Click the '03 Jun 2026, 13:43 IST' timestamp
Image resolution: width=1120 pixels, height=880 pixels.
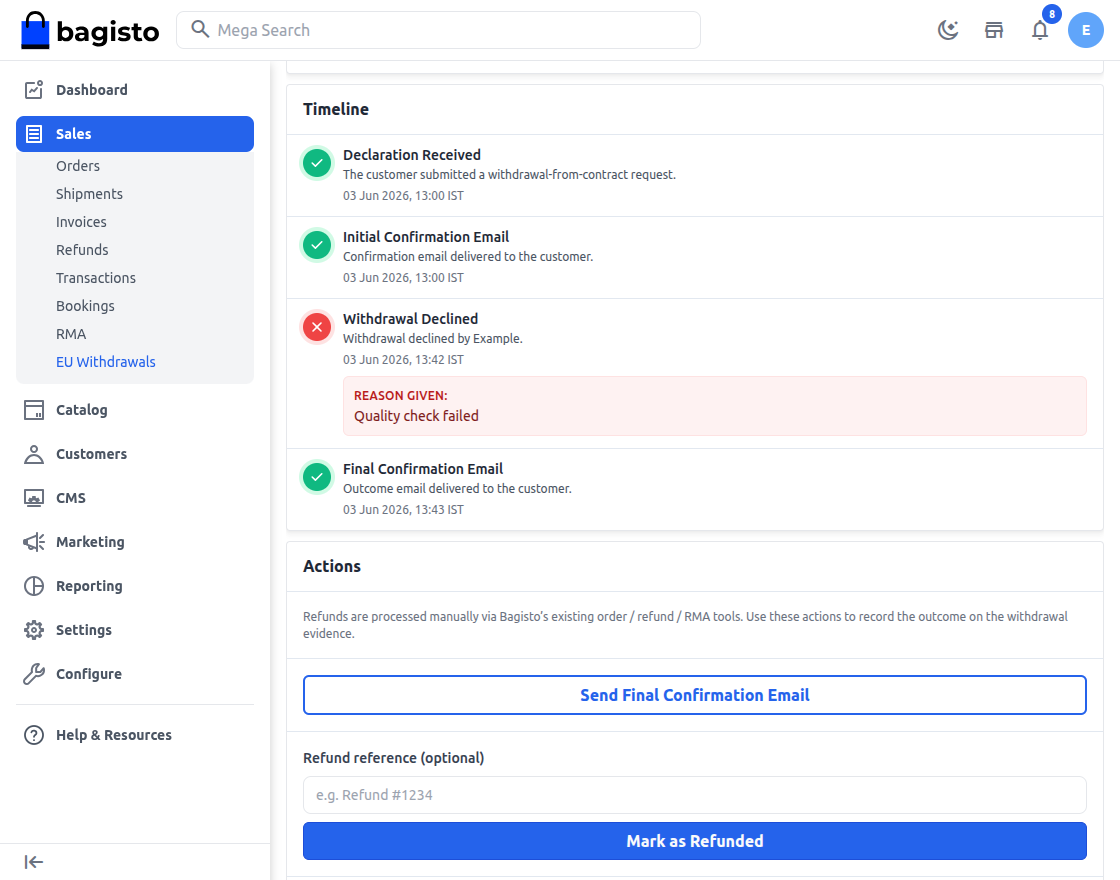click(403, 509)
